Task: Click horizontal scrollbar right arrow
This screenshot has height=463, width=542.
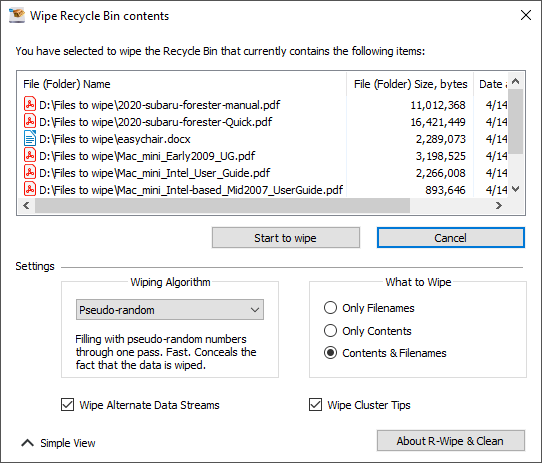Action: (498, 205)
